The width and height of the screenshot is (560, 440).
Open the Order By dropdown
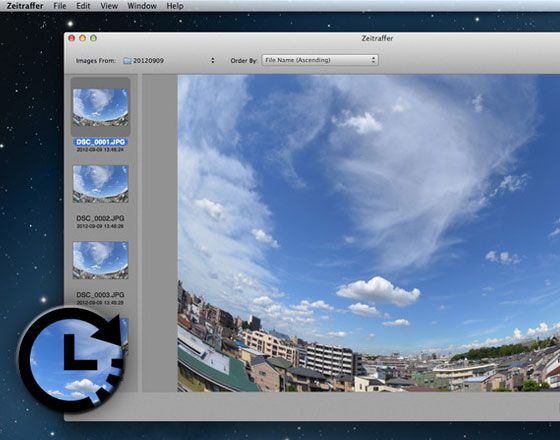click(x=320, y=60)
